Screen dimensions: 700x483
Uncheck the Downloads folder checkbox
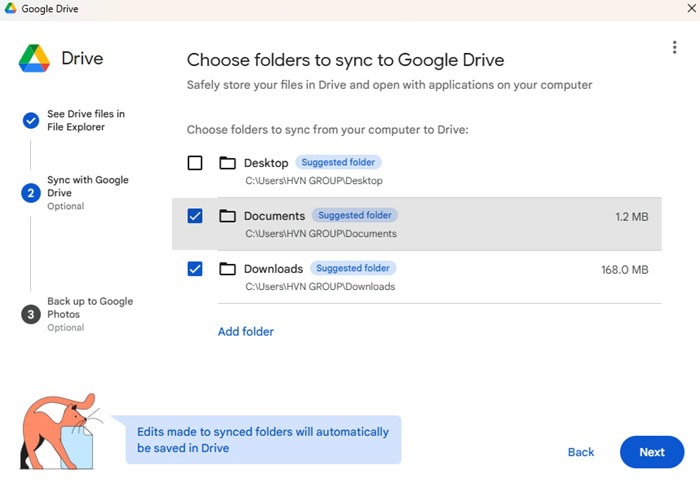click(195, 269)
